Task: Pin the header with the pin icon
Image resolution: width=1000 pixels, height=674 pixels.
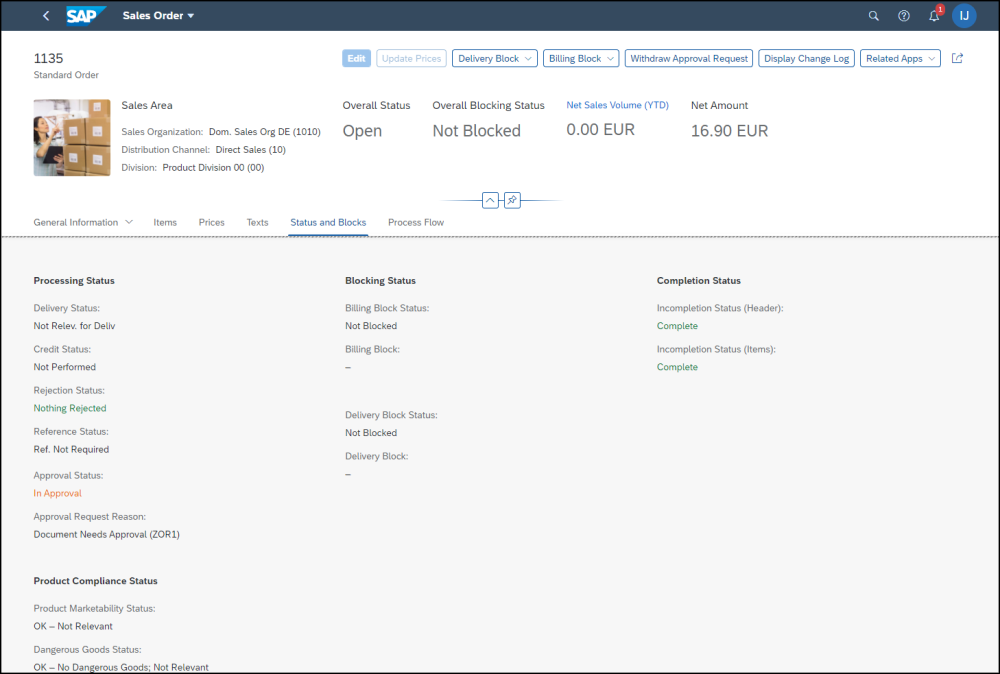Action: point(511,200)
